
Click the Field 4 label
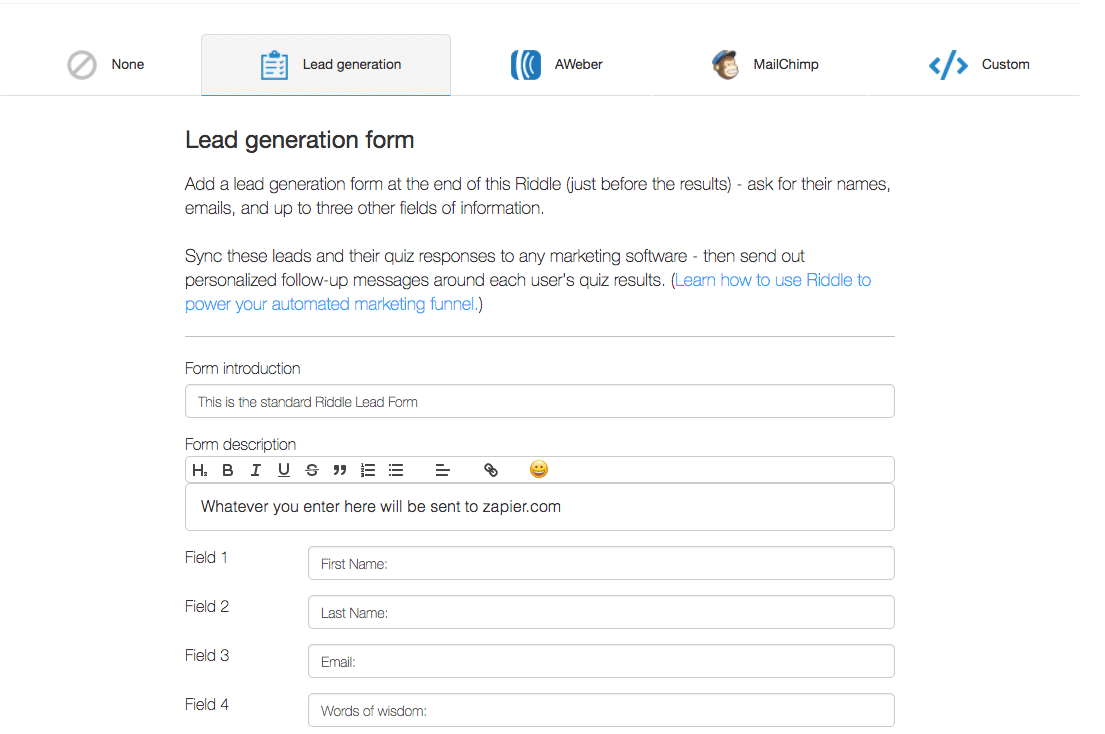pos(207,704)
